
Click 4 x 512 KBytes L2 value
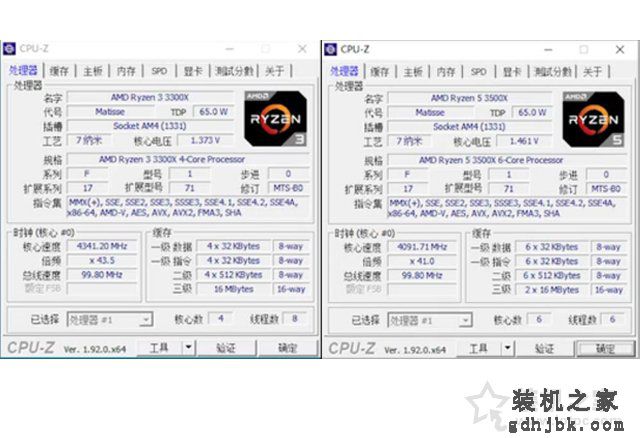click(233, 275)
